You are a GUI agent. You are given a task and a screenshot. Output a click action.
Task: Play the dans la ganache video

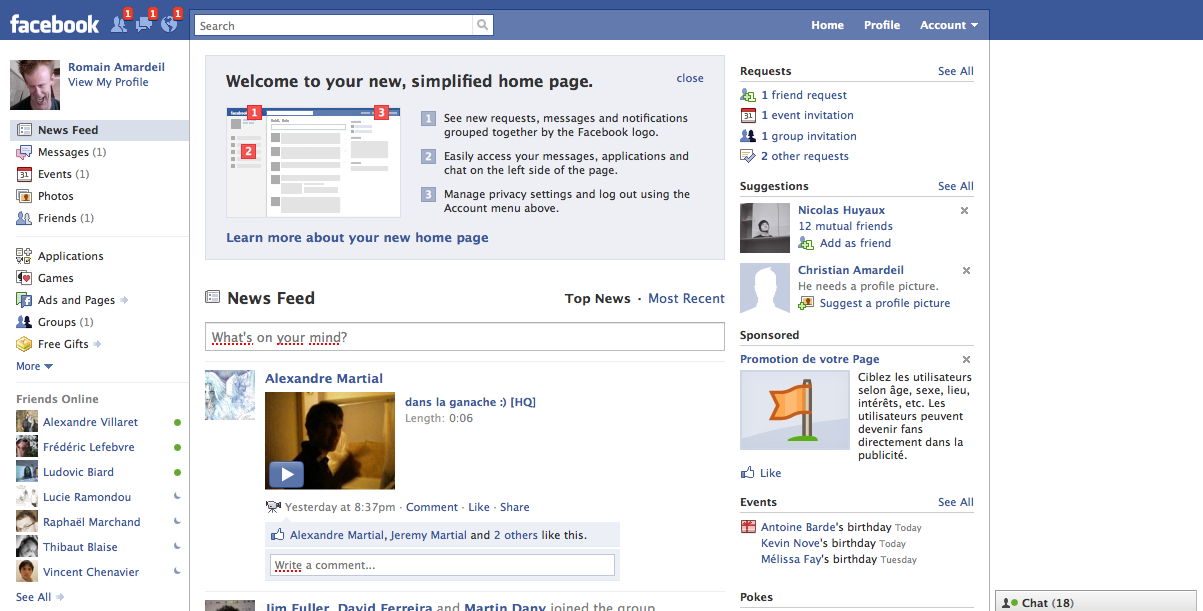(x=286, y=474)
